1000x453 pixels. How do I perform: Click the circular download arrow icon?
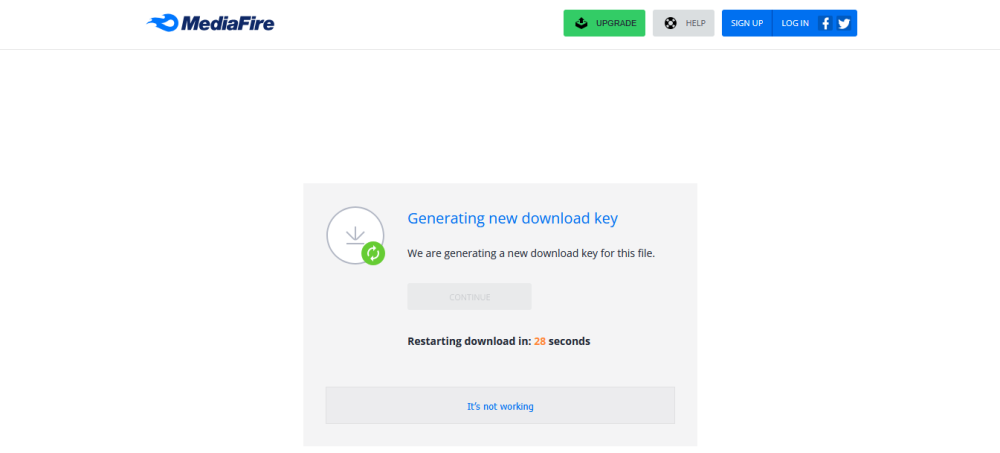coord(353,234)
